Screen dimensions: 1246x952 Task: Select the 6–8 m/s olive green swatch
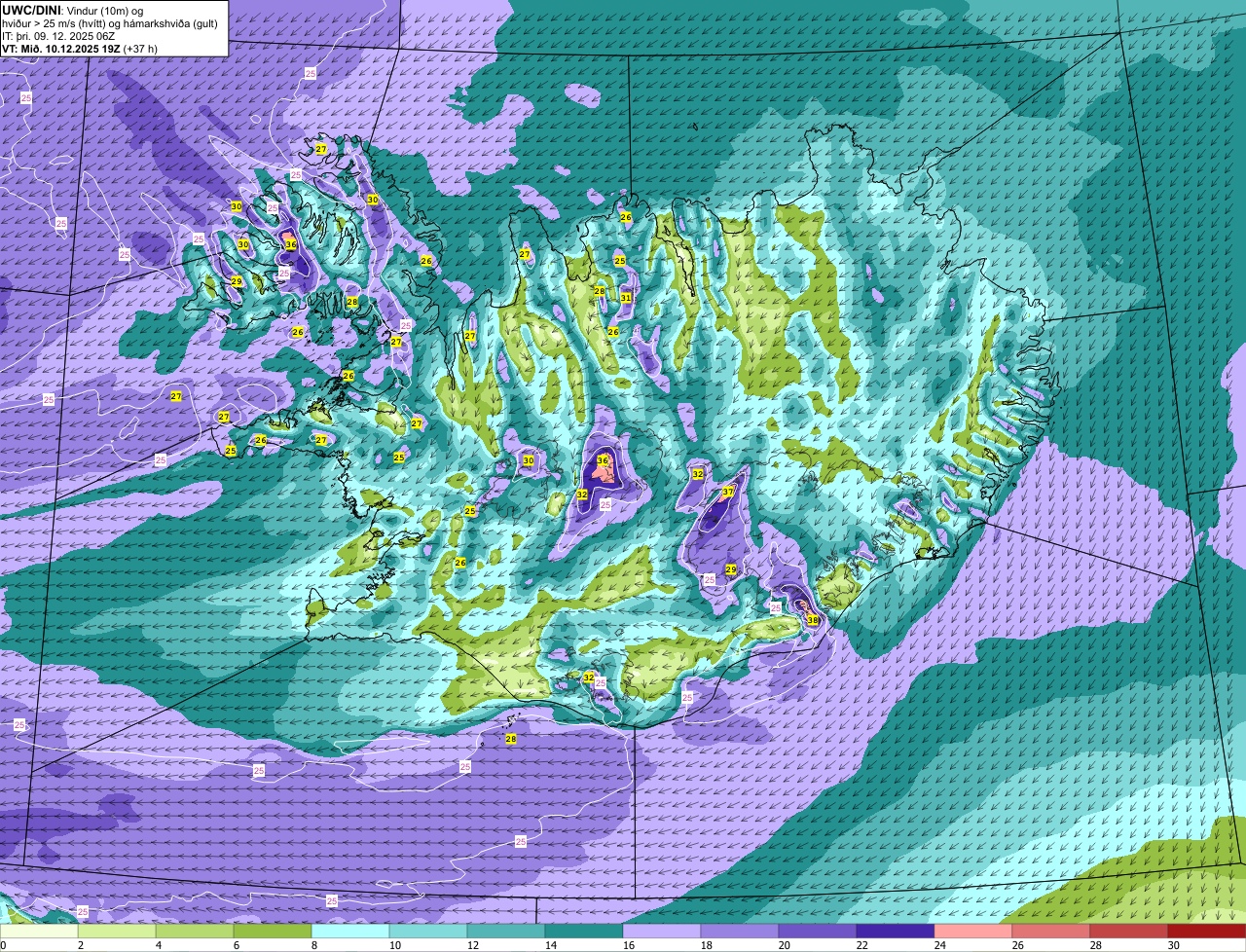tap(273, 931)
